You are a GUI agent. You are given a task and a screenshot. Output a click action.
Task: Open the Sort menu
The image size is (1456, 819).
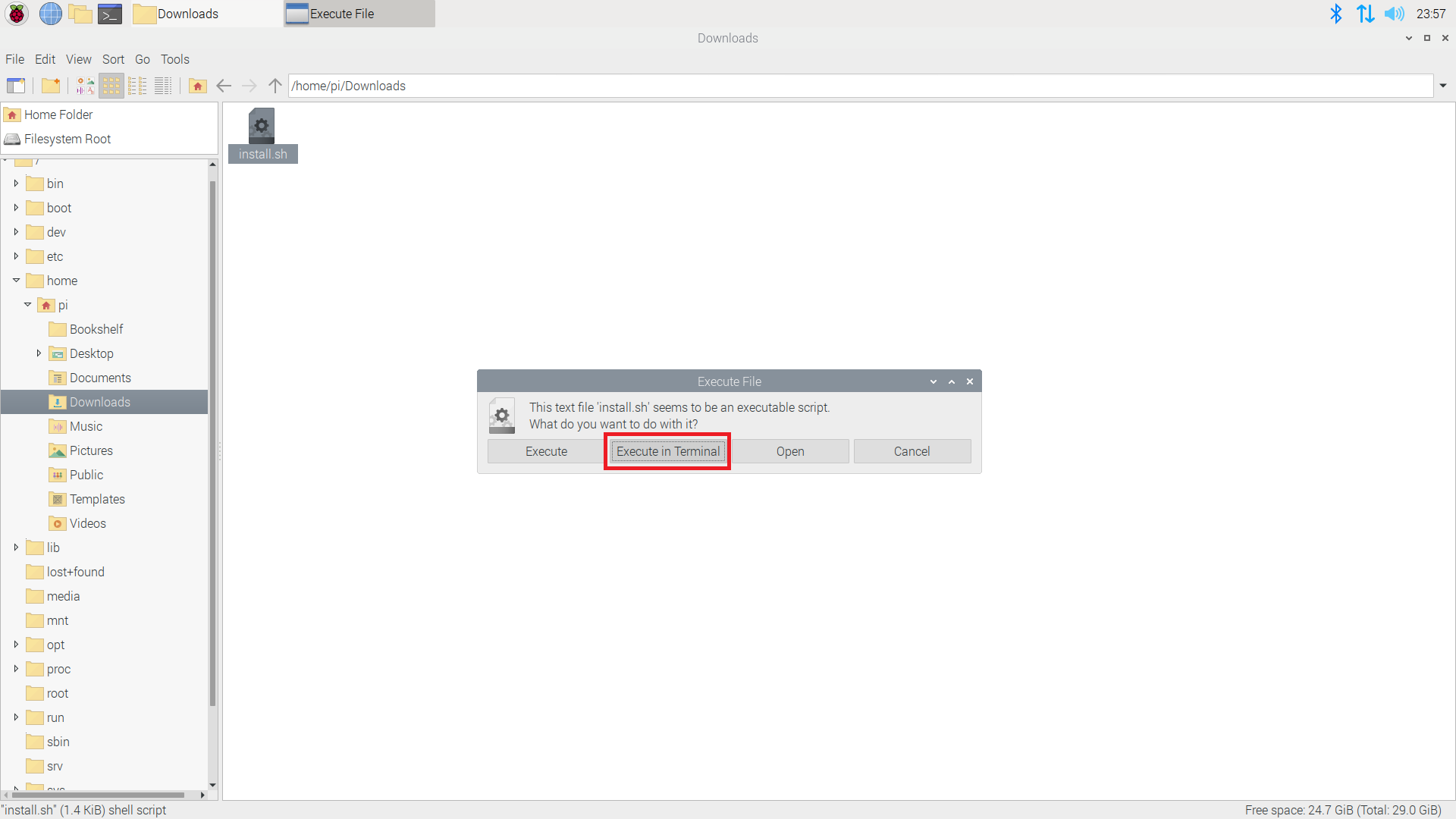113,59
